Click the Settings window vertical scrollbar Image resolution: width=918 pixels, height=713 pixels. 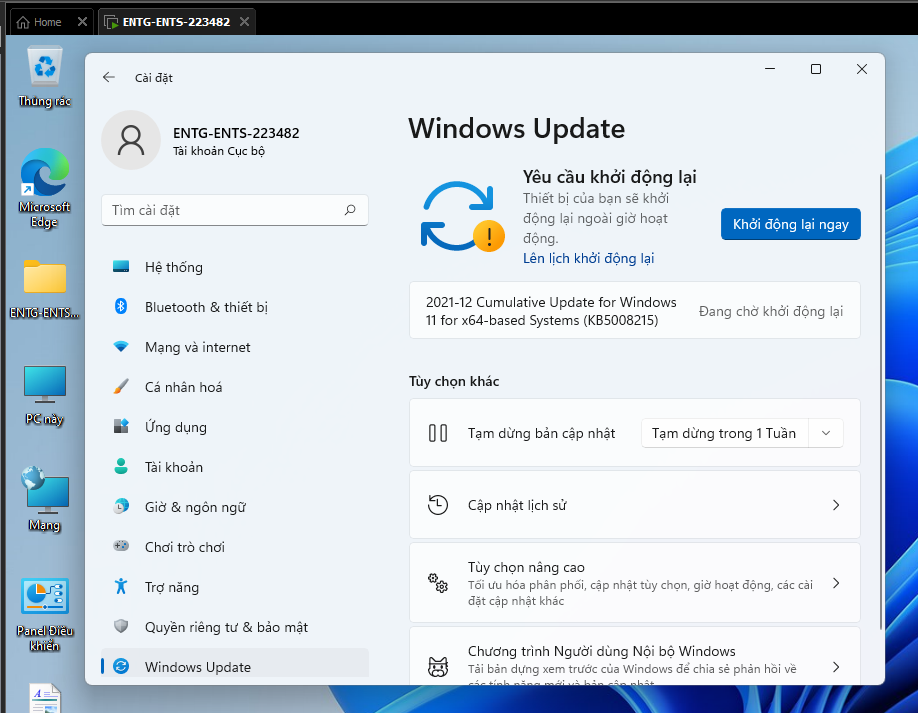pos(881,402)
